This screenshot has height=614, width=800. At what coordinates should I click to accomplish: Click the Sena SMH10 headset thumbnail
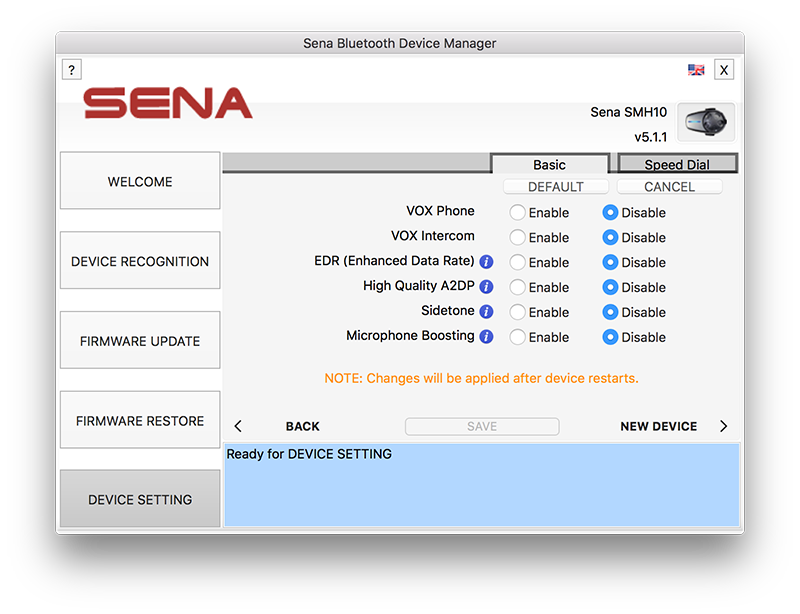pos(706,122)
